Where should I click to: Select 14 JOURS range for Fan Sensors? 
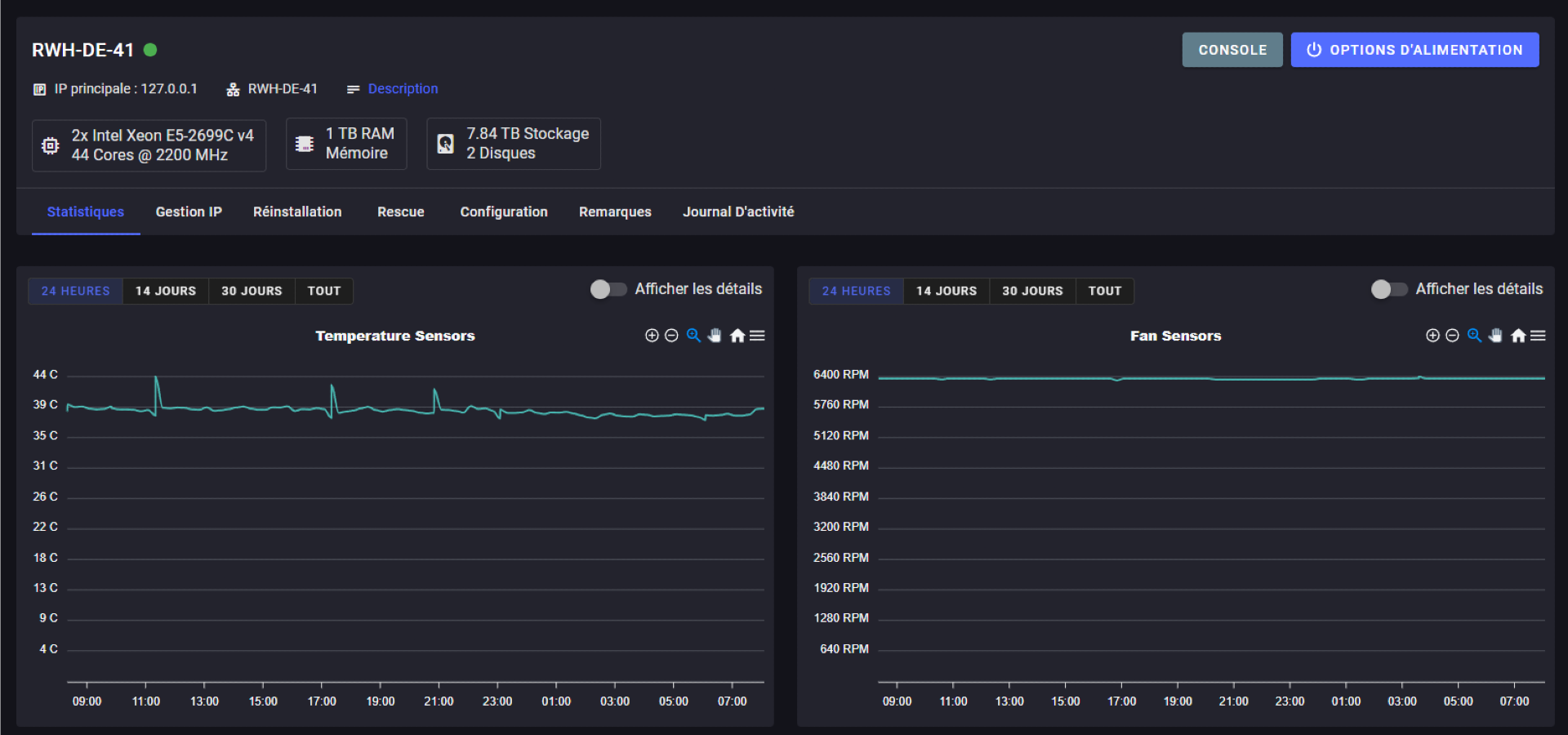coord(947,291)
